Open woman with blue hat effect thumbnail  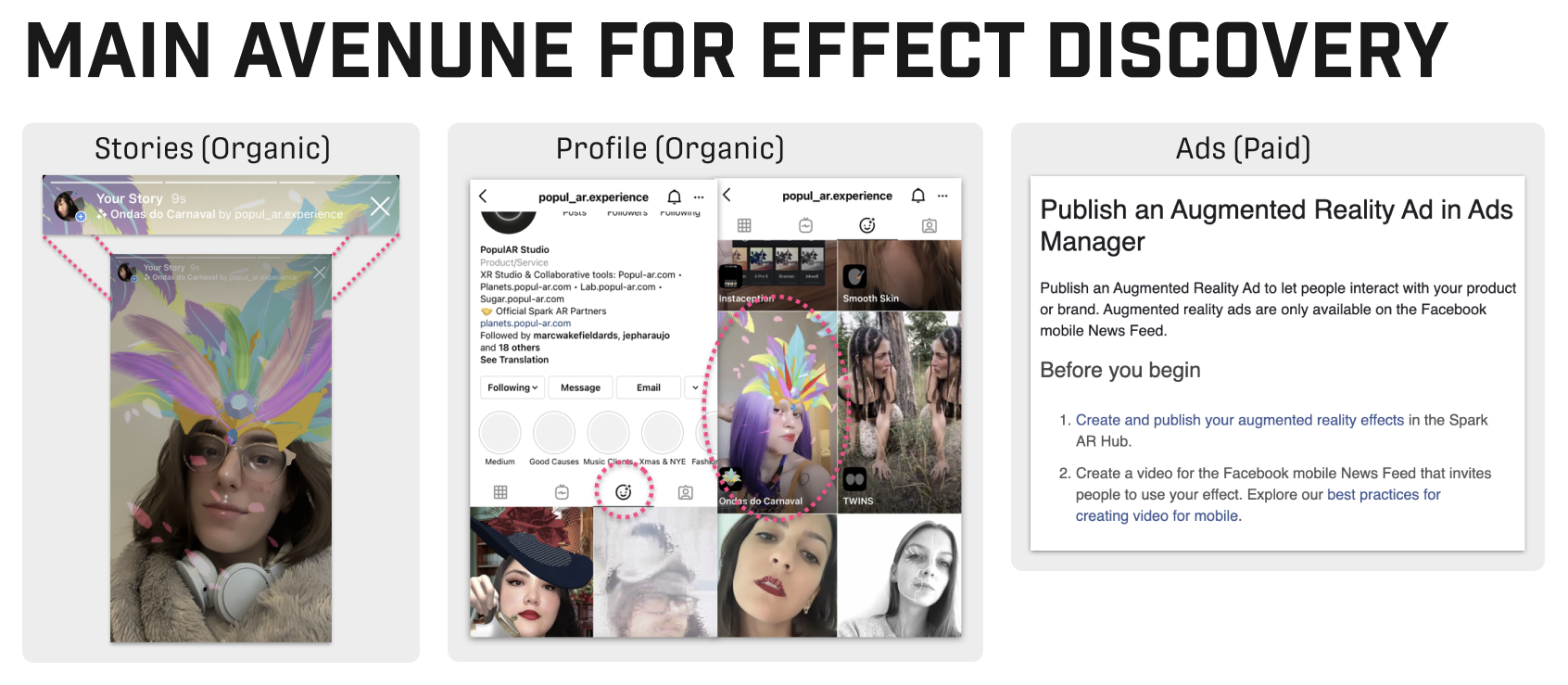(x=531, y=572)
